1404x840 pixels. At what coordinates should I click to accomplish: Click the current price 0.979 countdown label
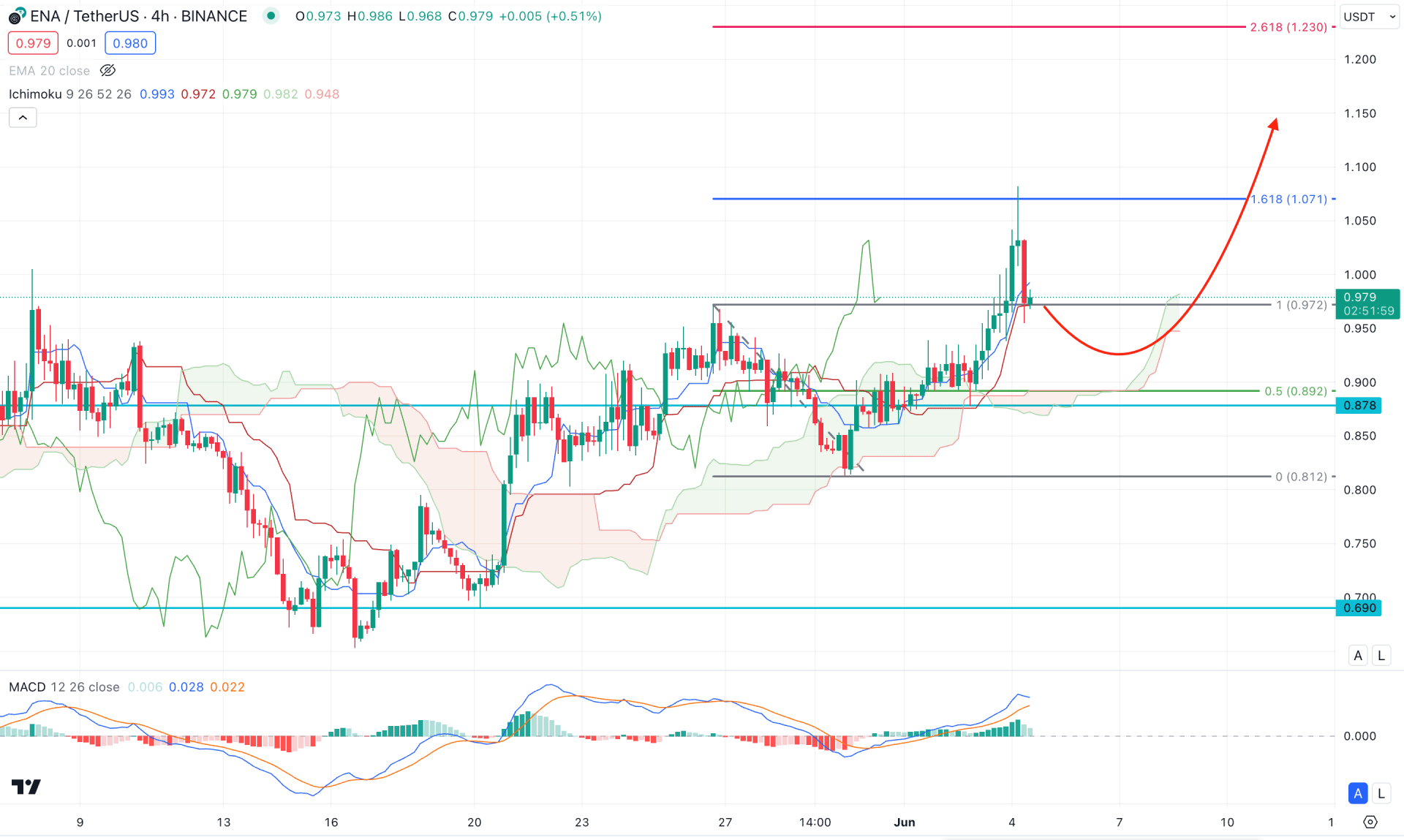[1367, 303]
